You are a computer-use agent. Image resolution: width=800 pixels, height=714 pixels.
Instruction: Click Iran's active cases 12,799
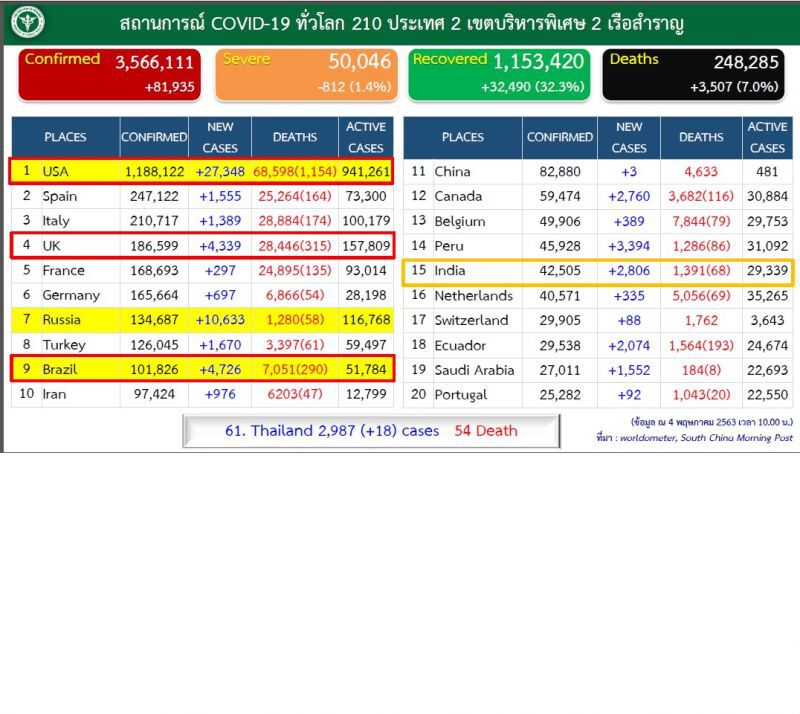pyautogui.click(x=366, y=394)
